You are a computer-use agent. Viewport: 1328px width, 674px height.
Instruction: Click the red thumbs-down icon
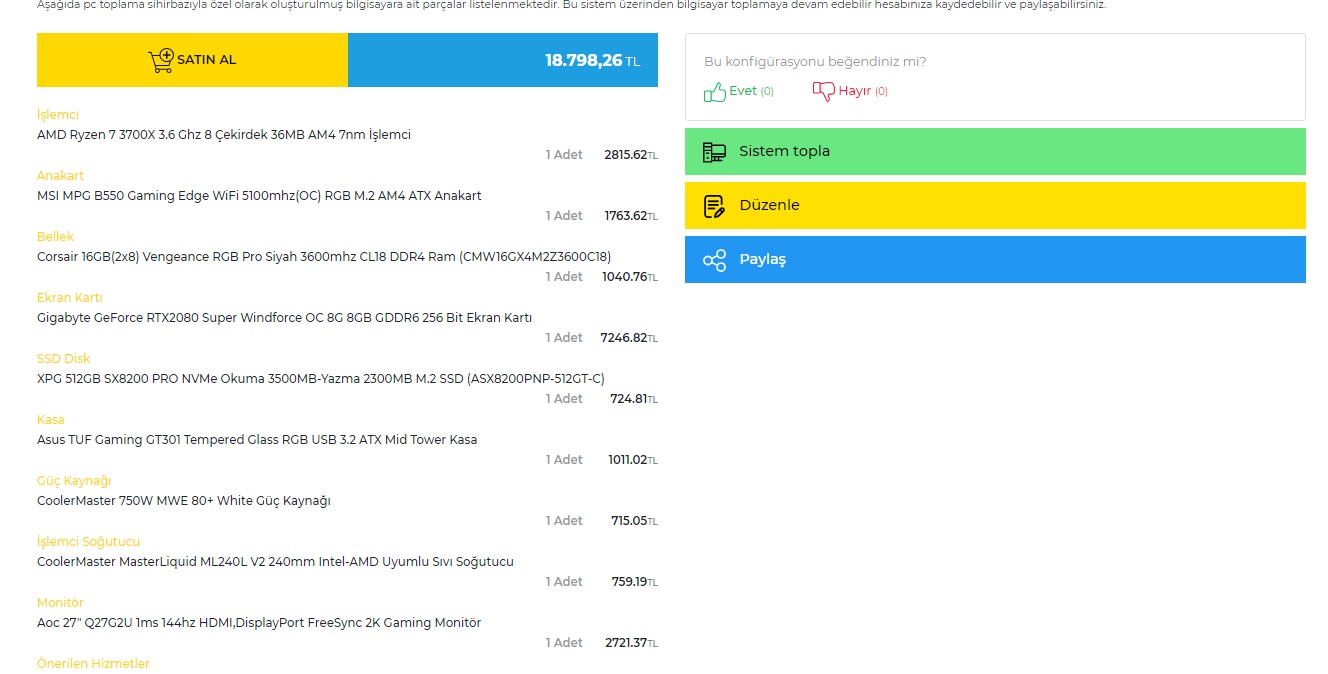823,92
